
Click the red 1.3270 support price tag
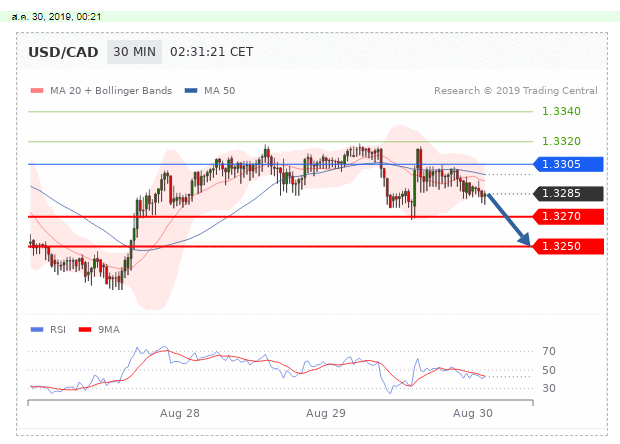click(x=568, y=216)
